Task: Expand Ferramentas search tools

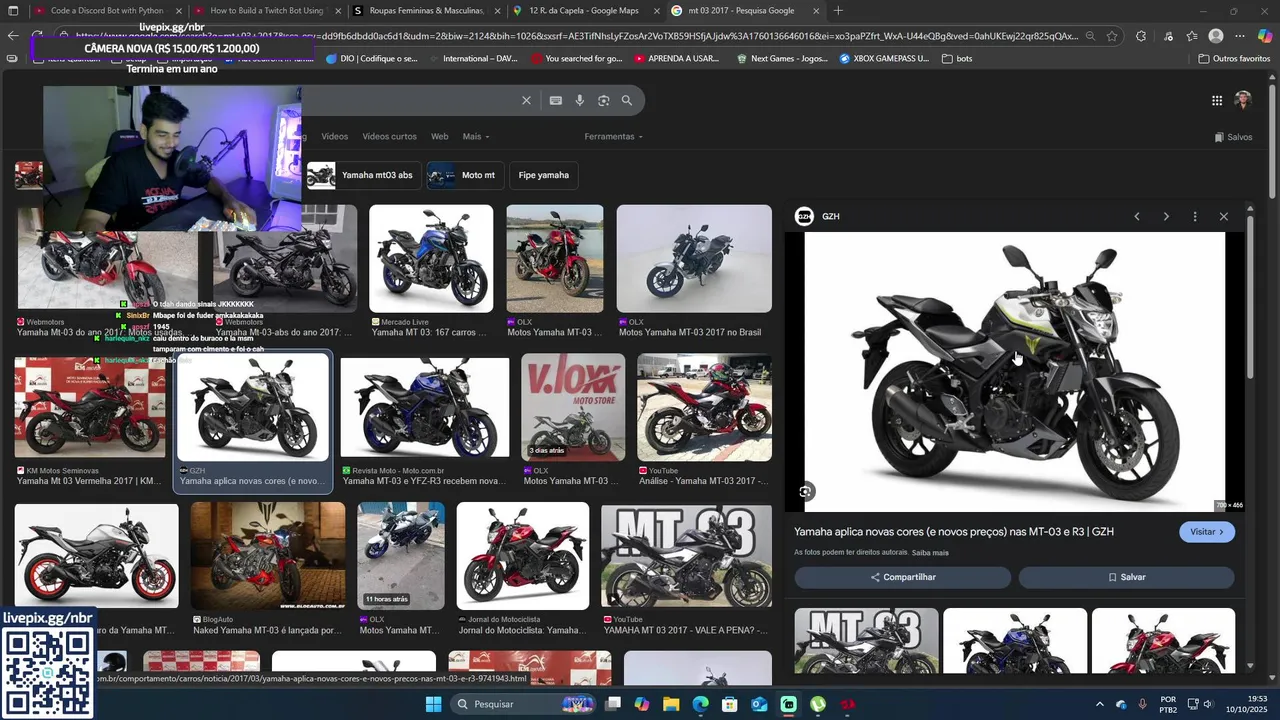Action: coord(613,136)
